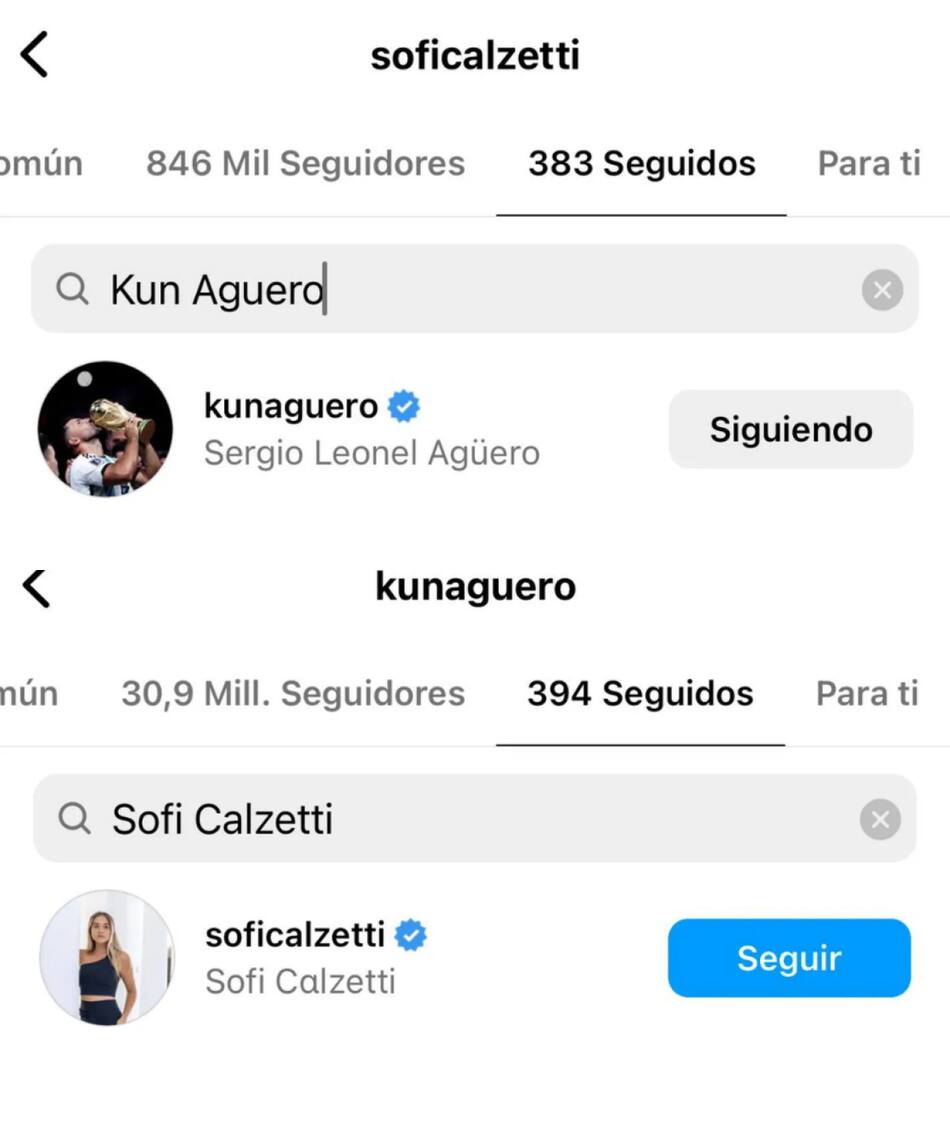Select the 383 Seguidos tab
This screenshot has width=950, height=1140.
click(641, 164)
